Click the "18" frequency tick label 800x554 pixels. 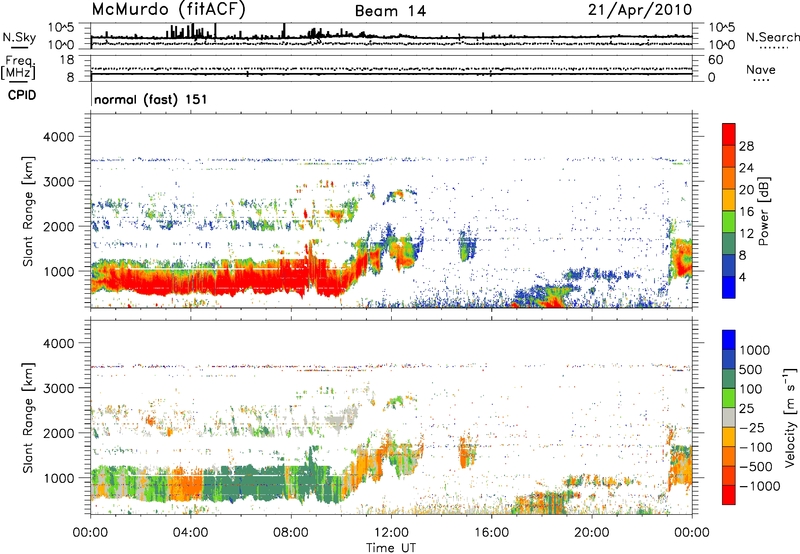tap(67, 60)
